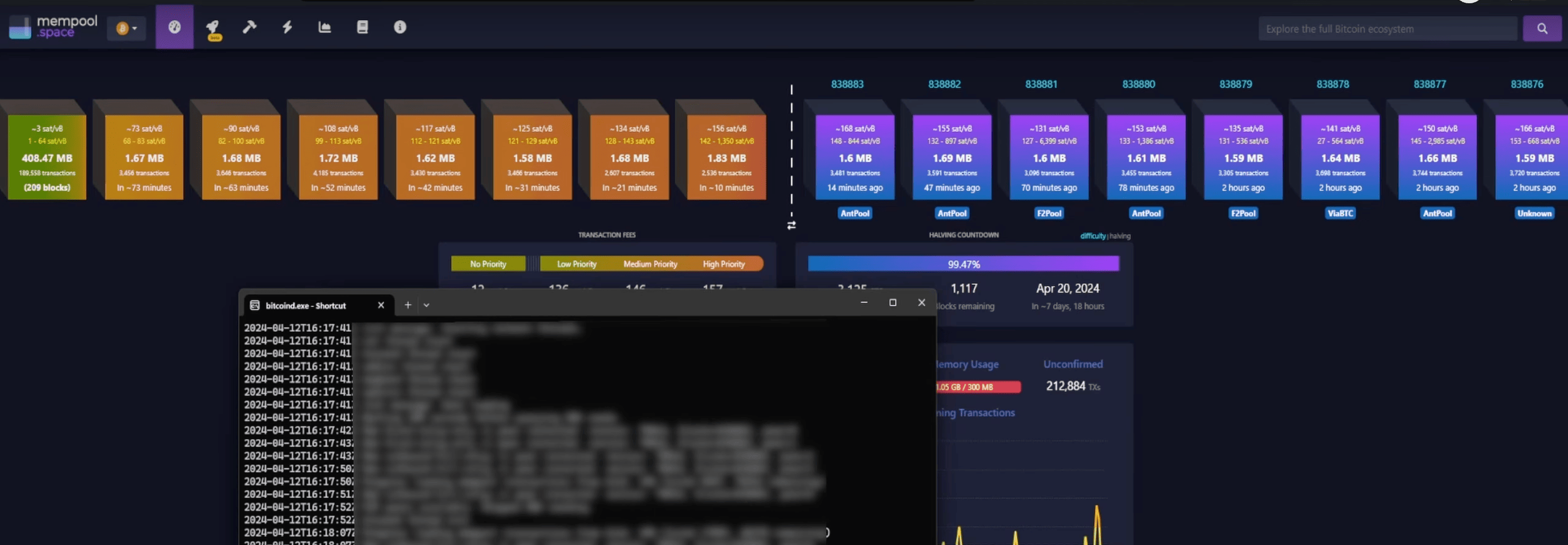Maximize the terminal window
The image size is (1568, 545).
tap(892, 303)
